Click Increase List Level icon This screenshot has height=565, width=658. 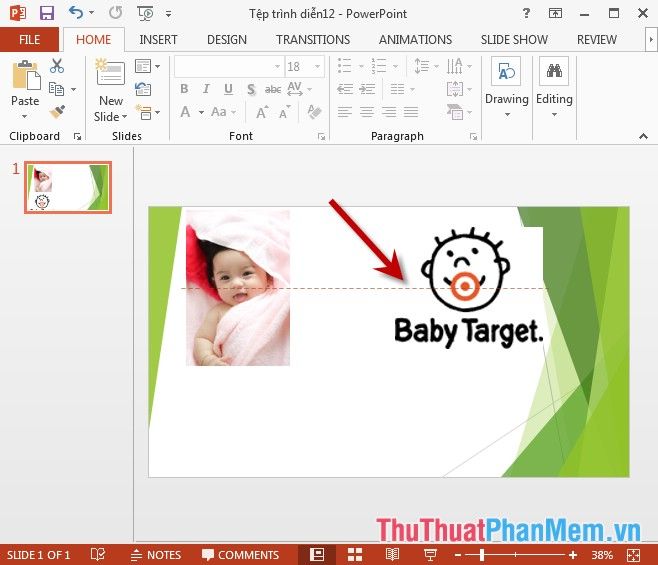pyautogui.click(x=367, y=89)
